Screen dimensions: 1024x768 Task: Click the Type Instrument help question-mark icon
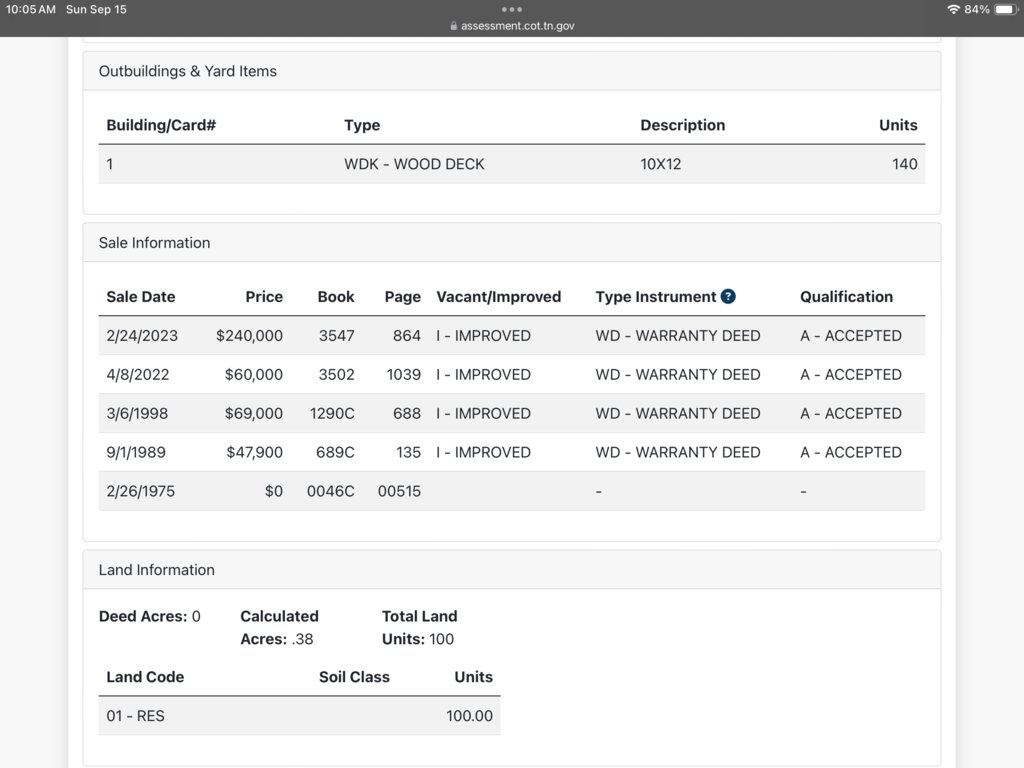pos(728,296)
